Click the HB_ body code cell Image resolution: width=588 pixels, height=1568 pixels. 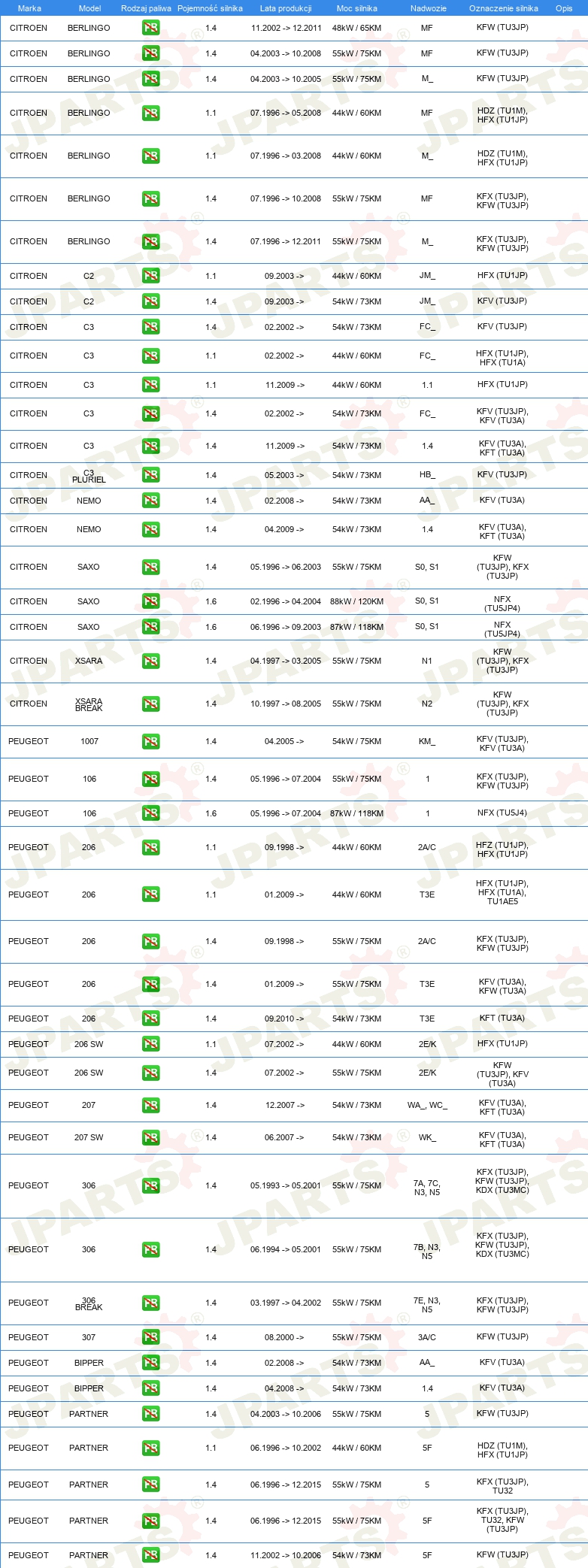coord(427,475)
